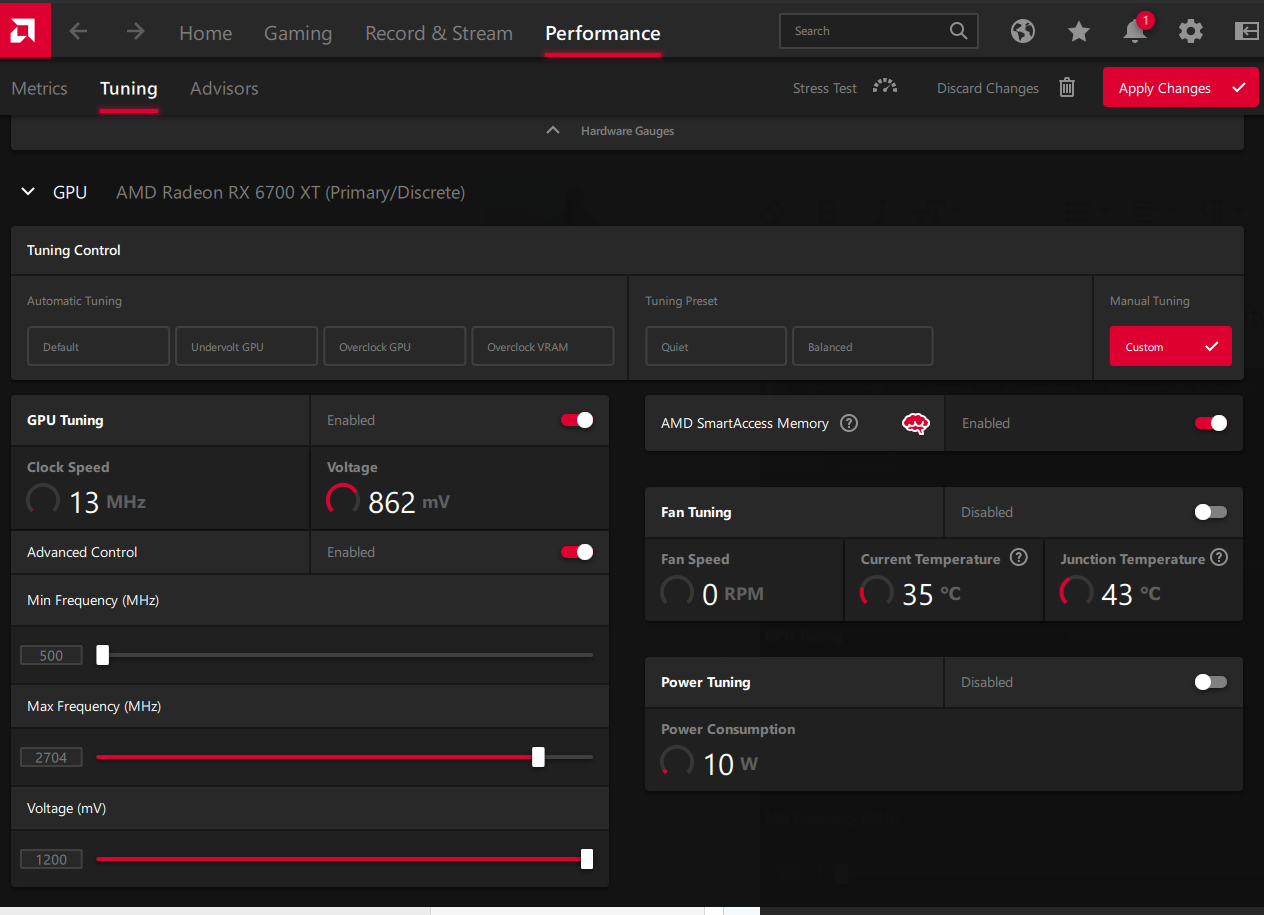Select the Performance tab
The height and width of the screenshot is (915, 1264).
(603, 33)
